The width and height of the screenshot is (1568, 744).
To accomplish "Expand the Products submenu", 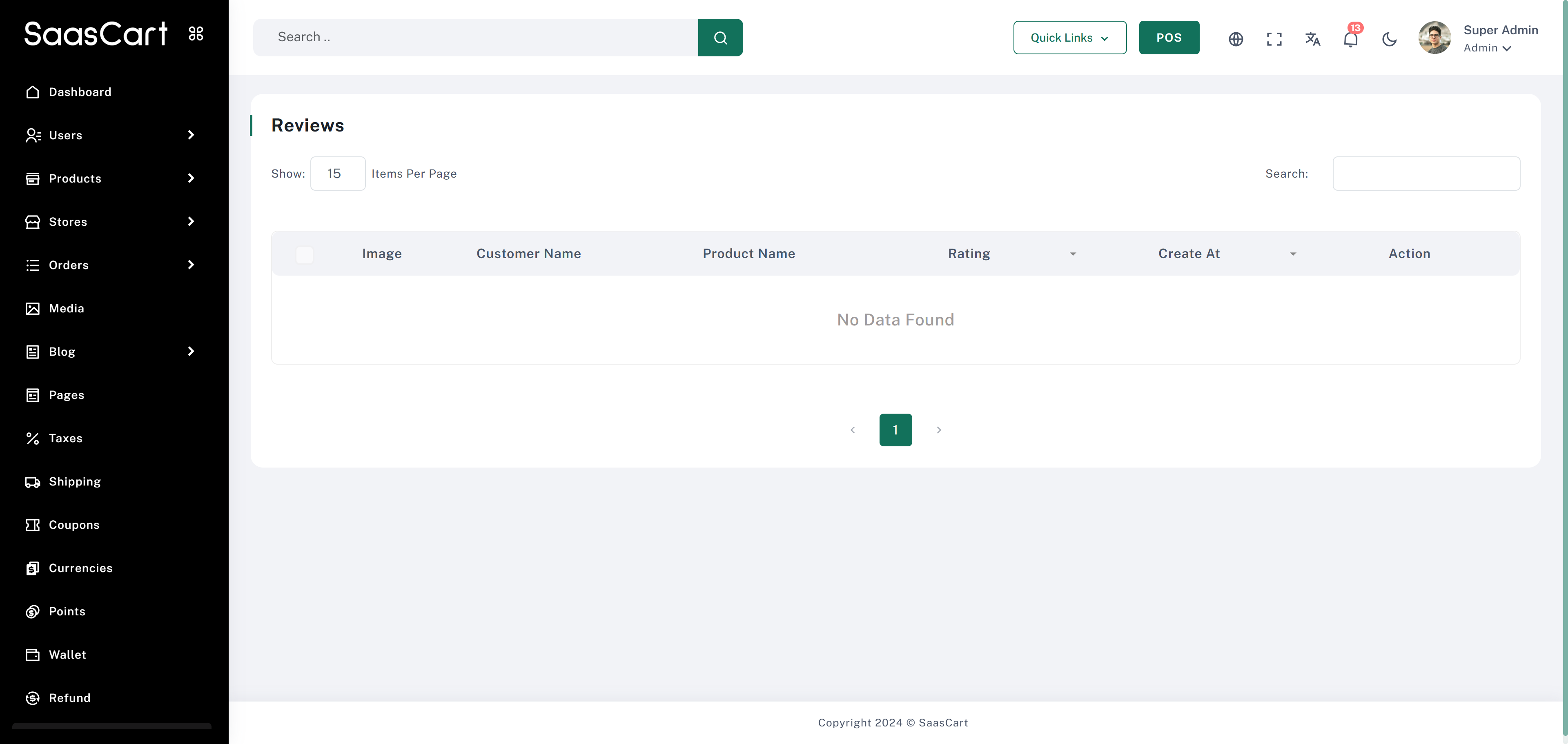I will tap(191, 178).
